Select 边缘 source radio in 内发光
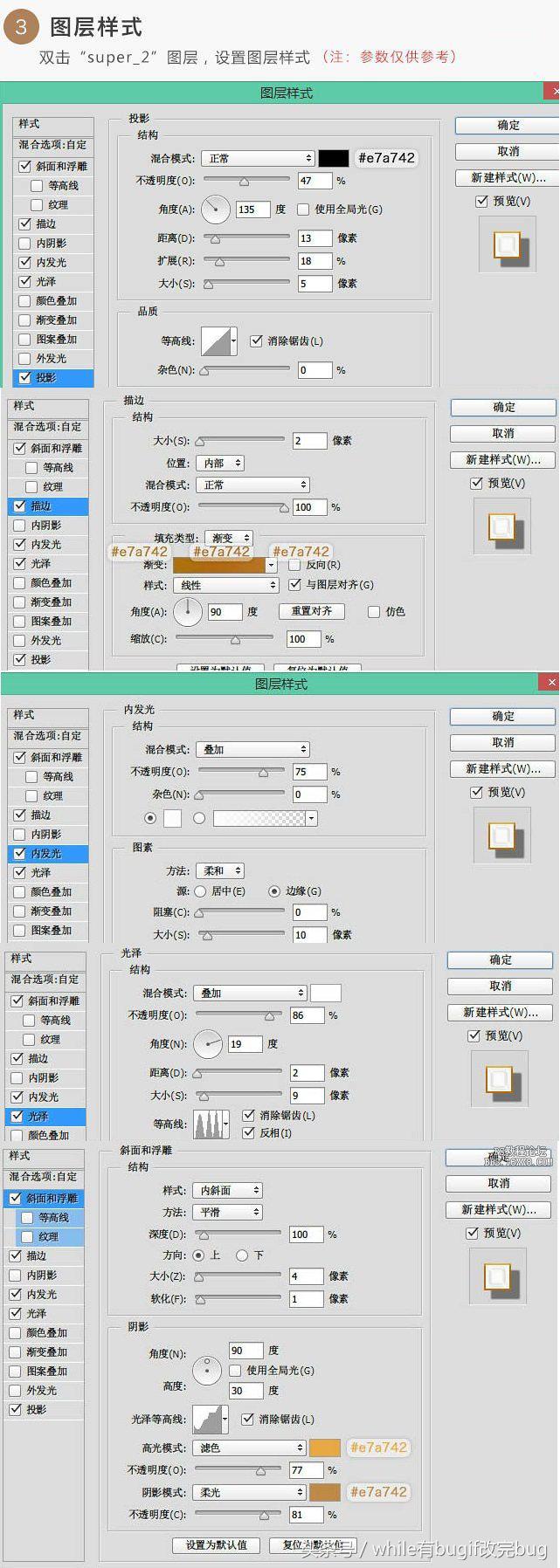The height and width of the screenshot is (1568, 560). click(274, 891)
